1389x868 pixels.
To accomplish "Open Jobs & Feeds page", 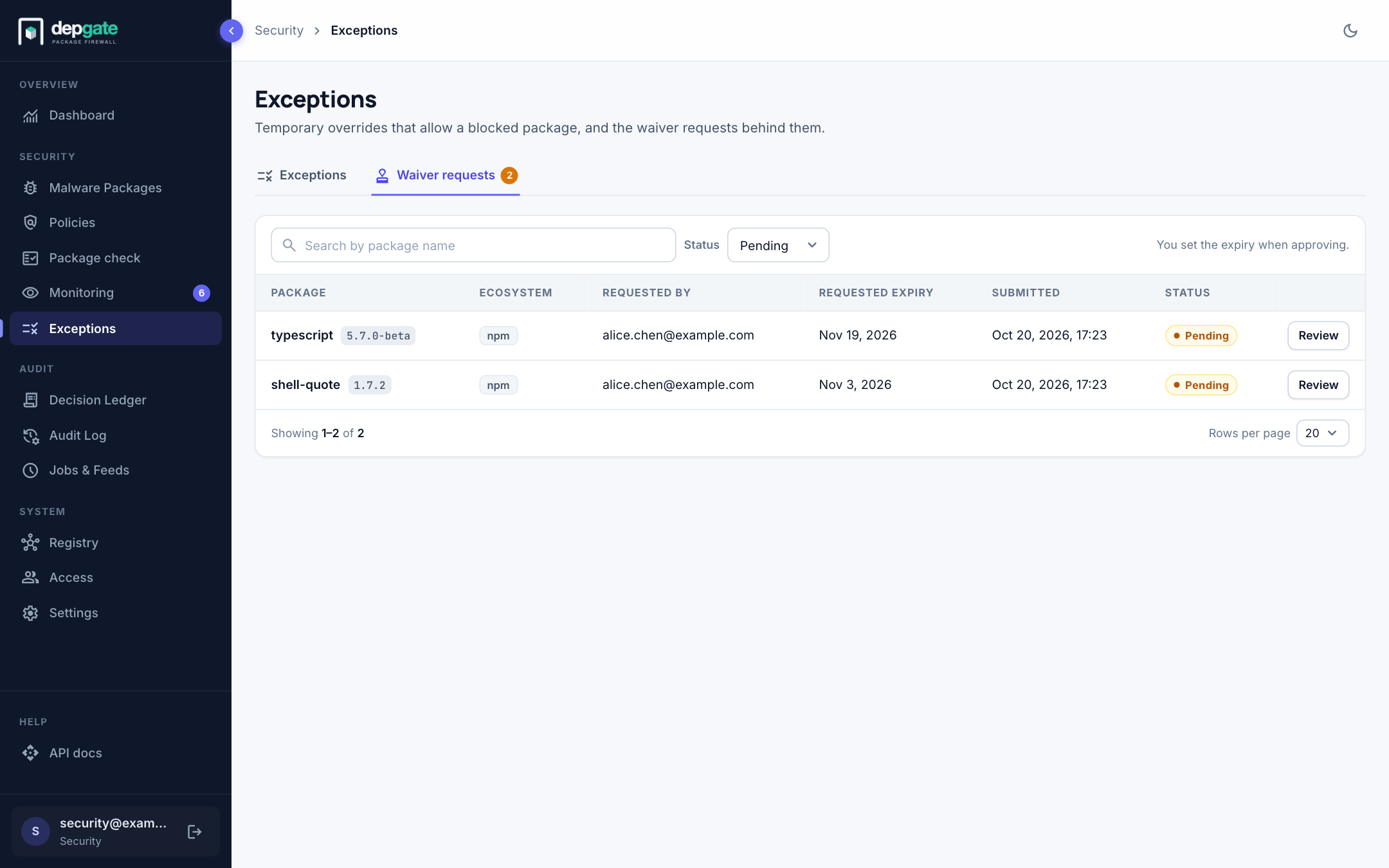I will (x=116, y=470).
